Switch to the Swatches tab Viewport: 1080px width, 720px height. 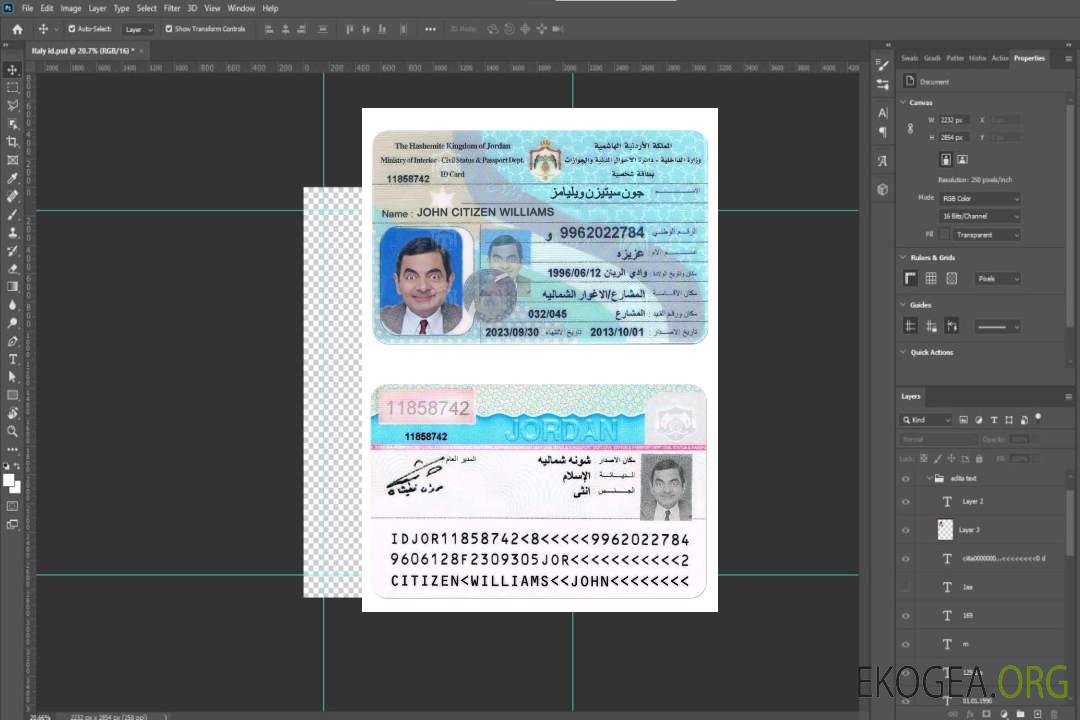click(909, 58)
